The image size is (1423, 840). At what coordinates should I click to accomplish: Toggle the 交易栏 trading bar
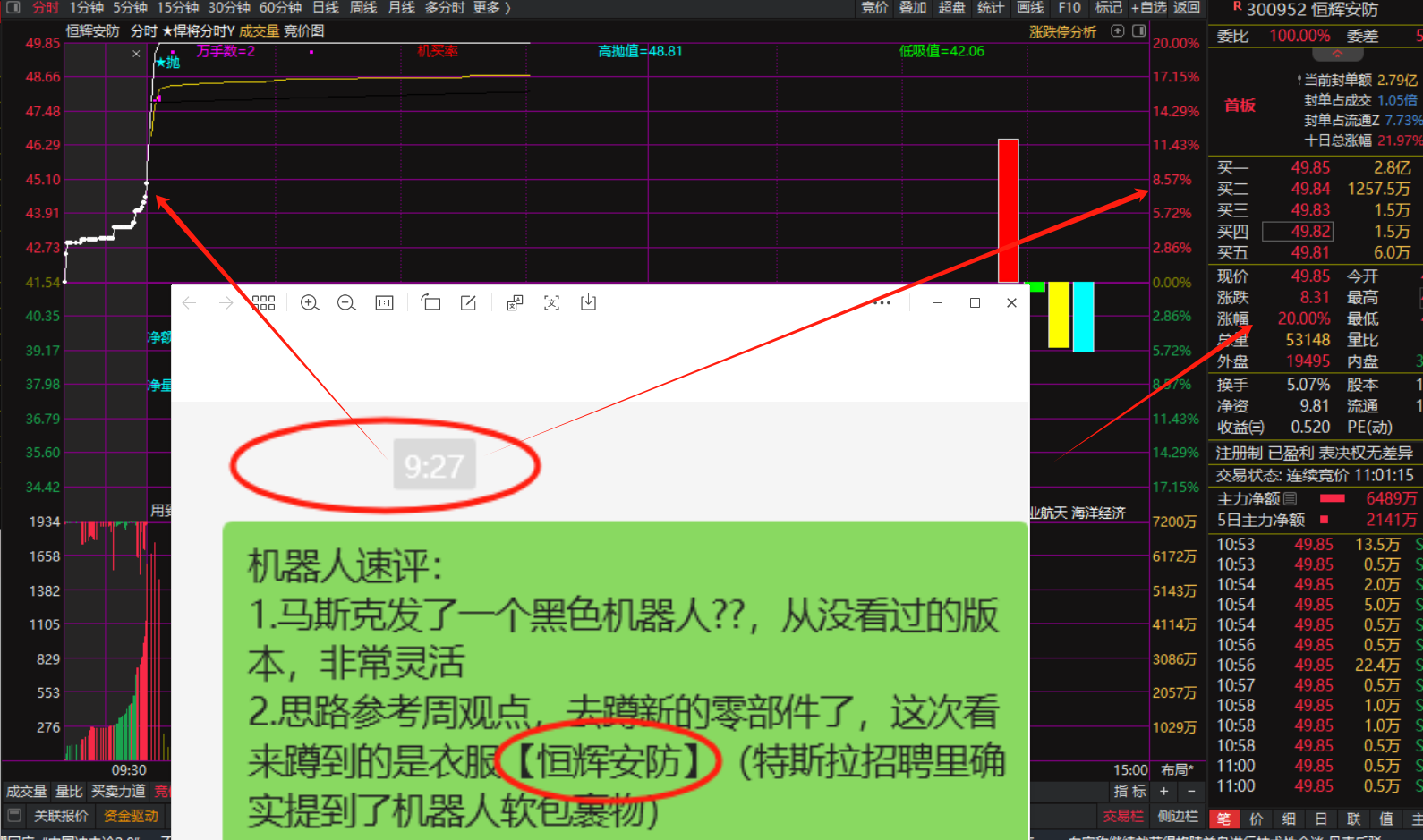click(x=1123, y=816)
